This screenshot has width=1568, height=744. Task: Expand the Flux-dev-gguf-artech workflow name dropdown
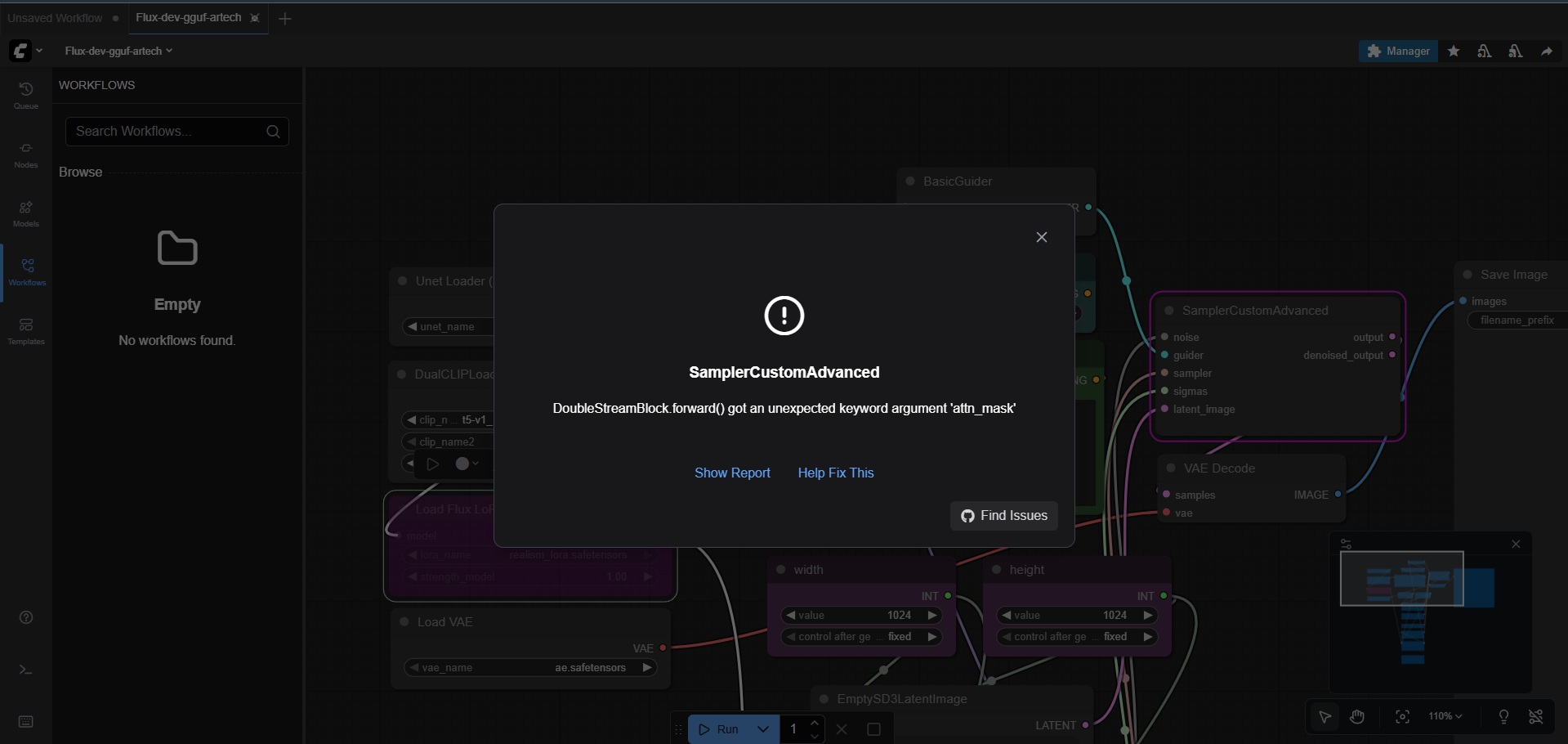tap(118, 51)
